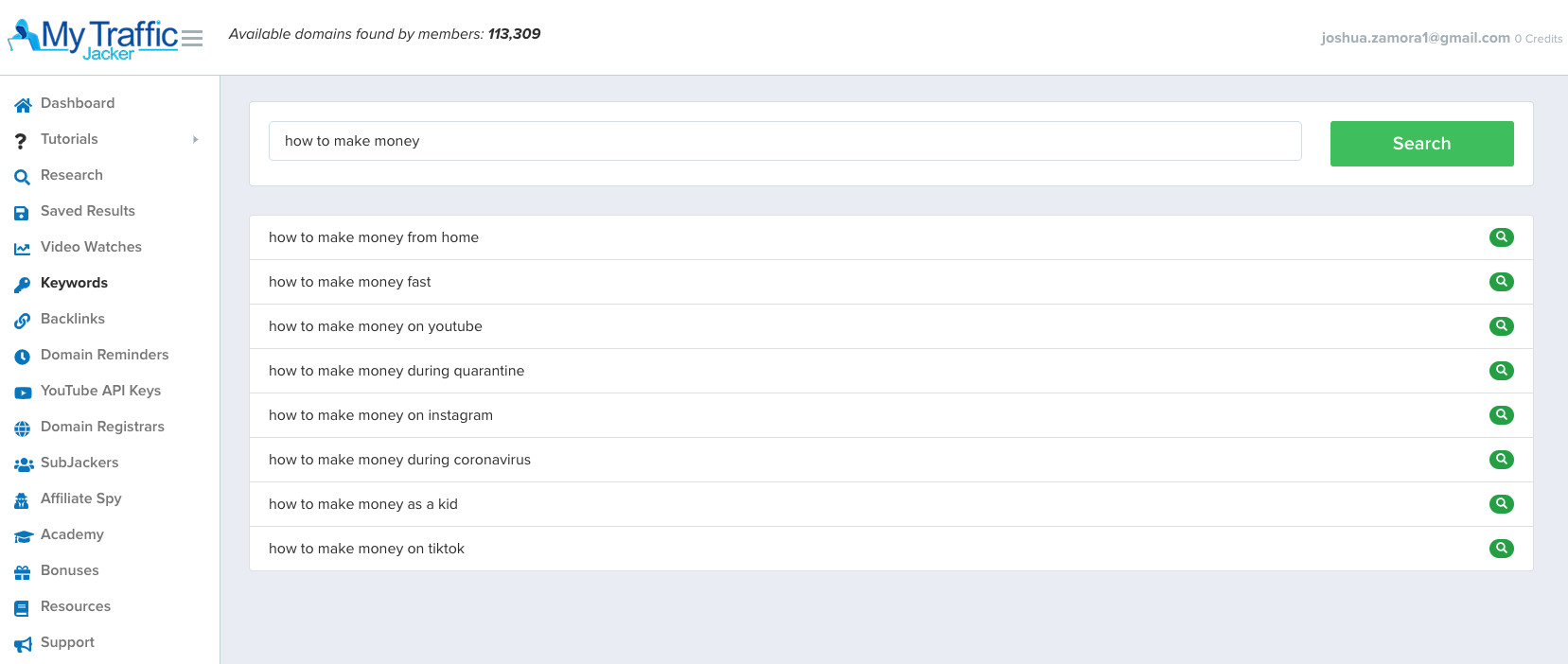Screen dimensions: 1568x664
Task: Click magnifier for 'money as a kid'
Action: click(1501, 504)
